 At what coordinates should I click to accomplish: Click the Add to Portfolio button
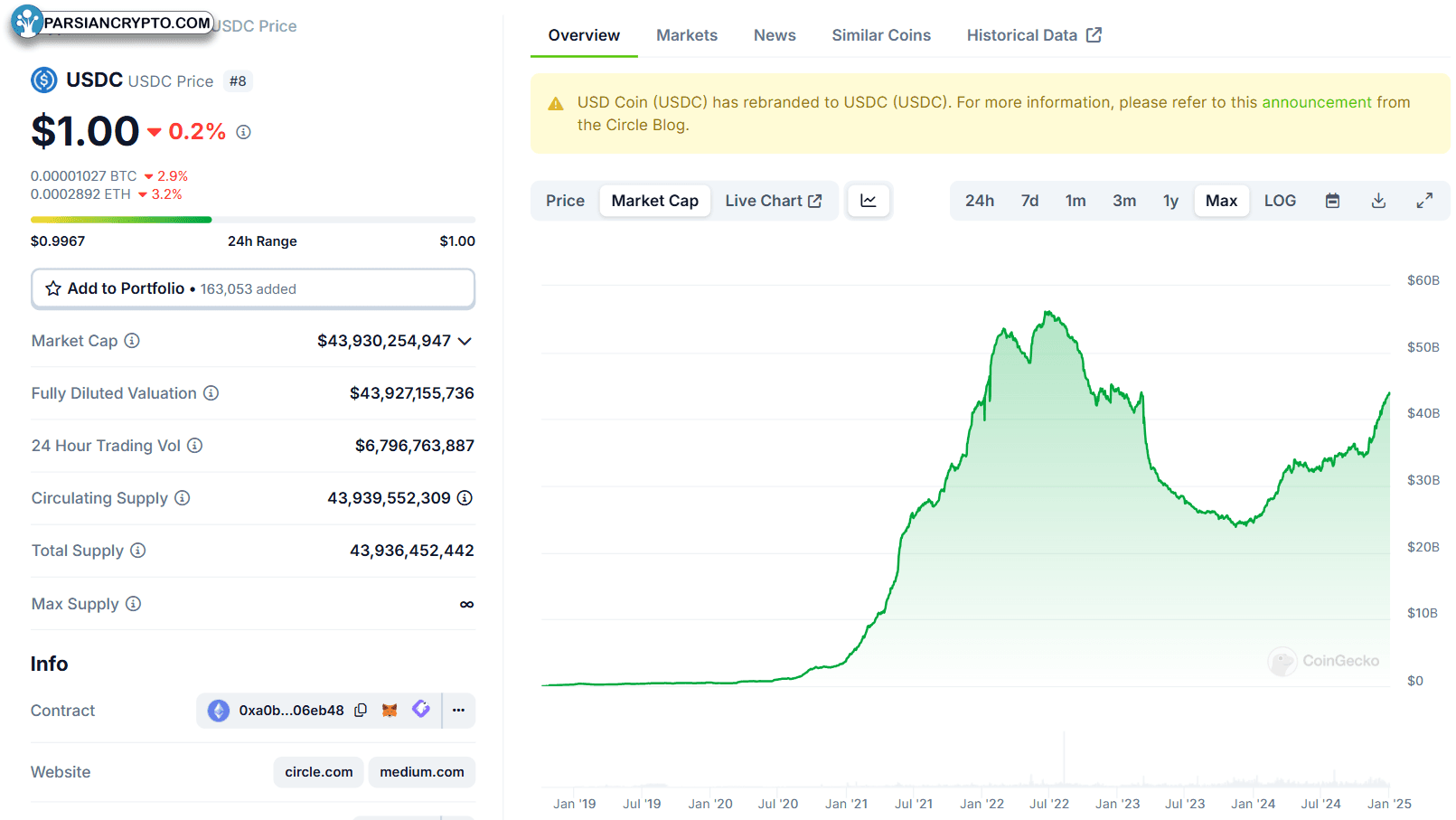click(253, 288)
